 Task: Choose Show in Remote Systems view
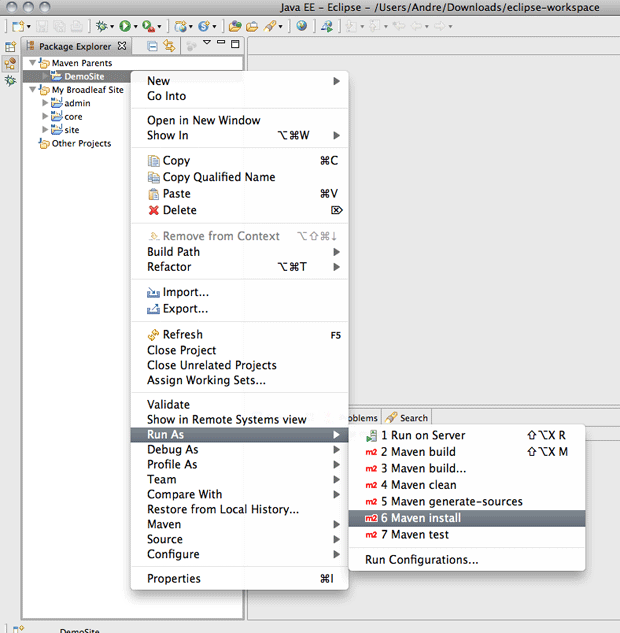tap(240, 419)
